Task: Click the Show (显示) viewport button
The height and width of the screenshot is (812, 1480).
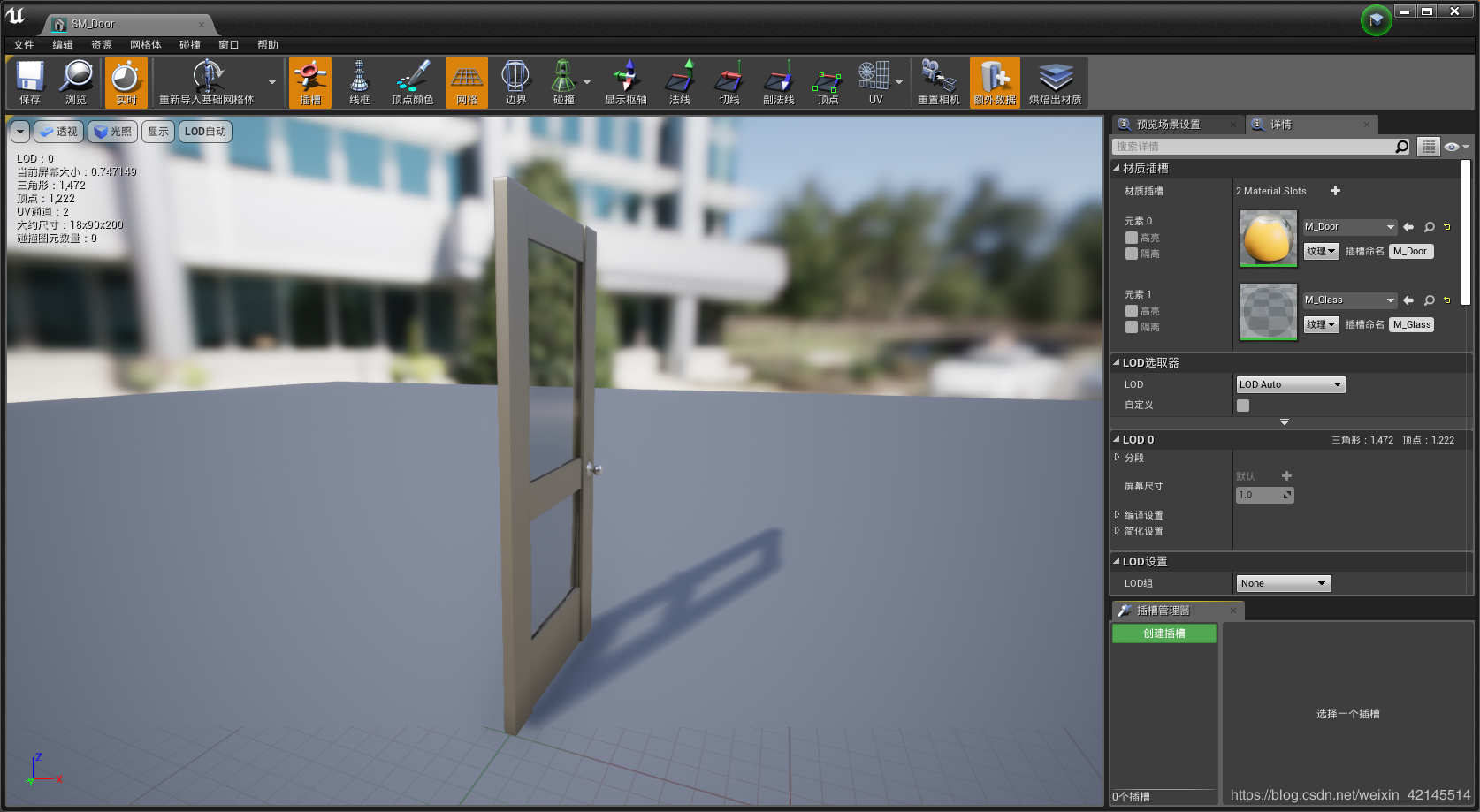Action: coord(158,132)
